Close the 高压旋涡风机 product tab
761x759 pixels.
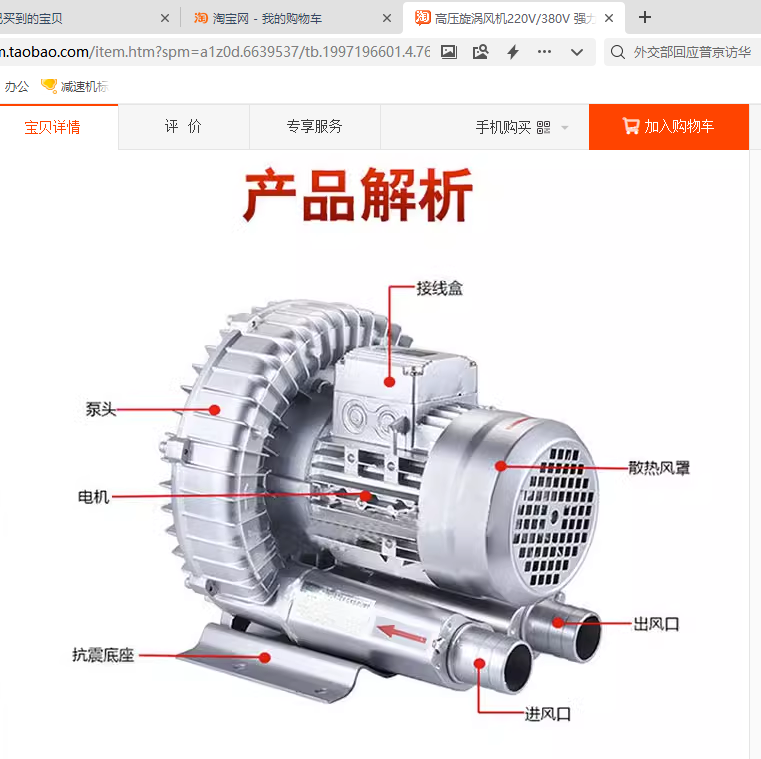click(x=609, y=18)
